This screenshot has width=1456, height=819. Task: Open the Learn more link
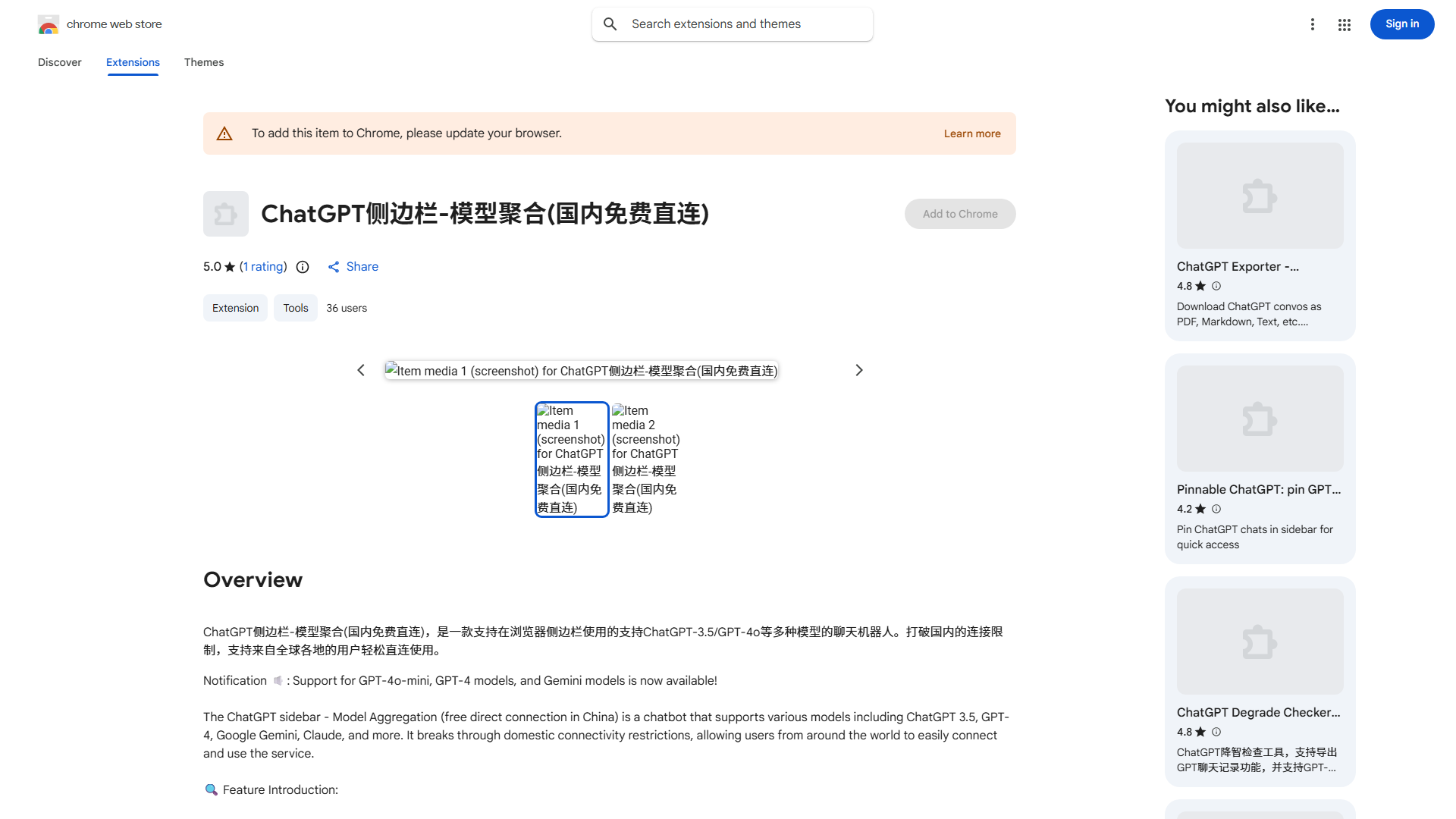pos(971,133)
